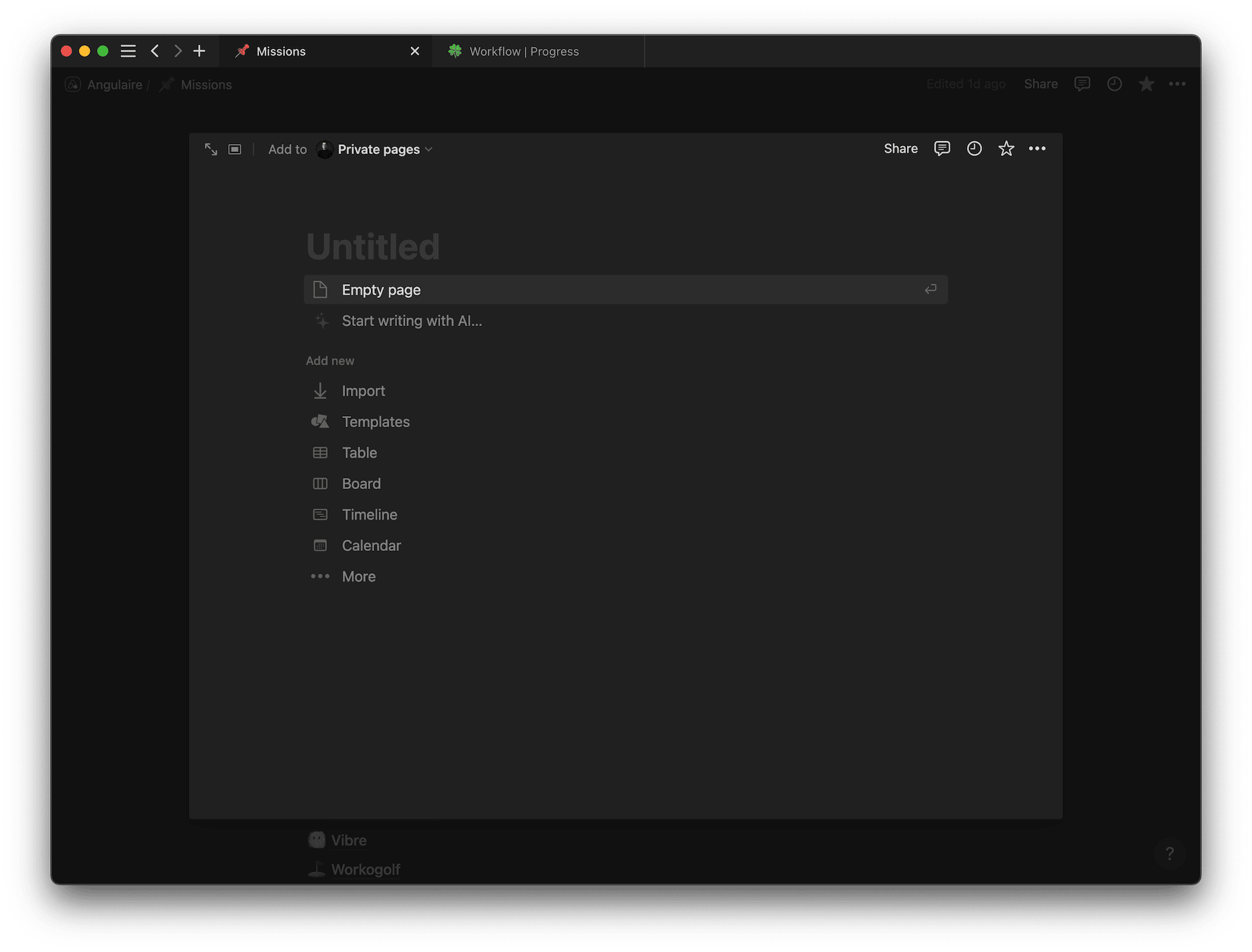This screenshot has width=1252, height=952.
Task: Close the Missions tab
Action: click(x=415, y=52)
